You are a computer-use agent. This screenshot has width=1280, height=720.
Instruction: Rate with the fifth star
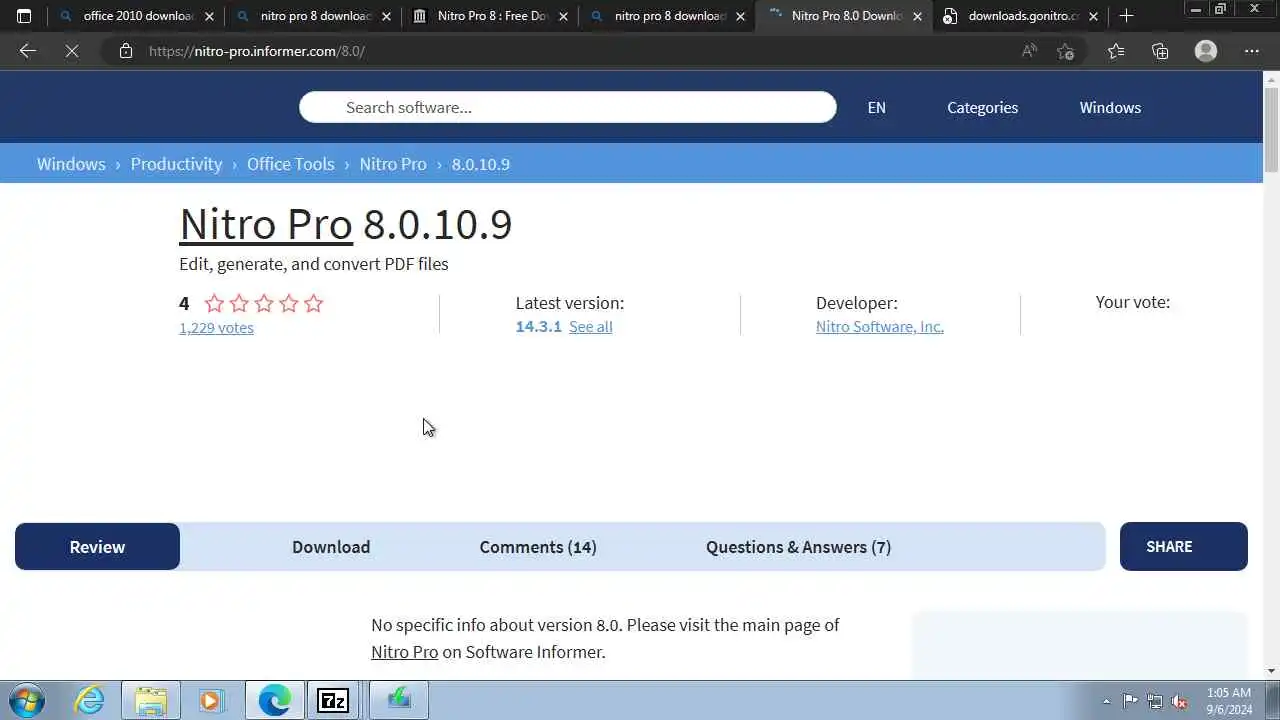[x=314, y=303]
